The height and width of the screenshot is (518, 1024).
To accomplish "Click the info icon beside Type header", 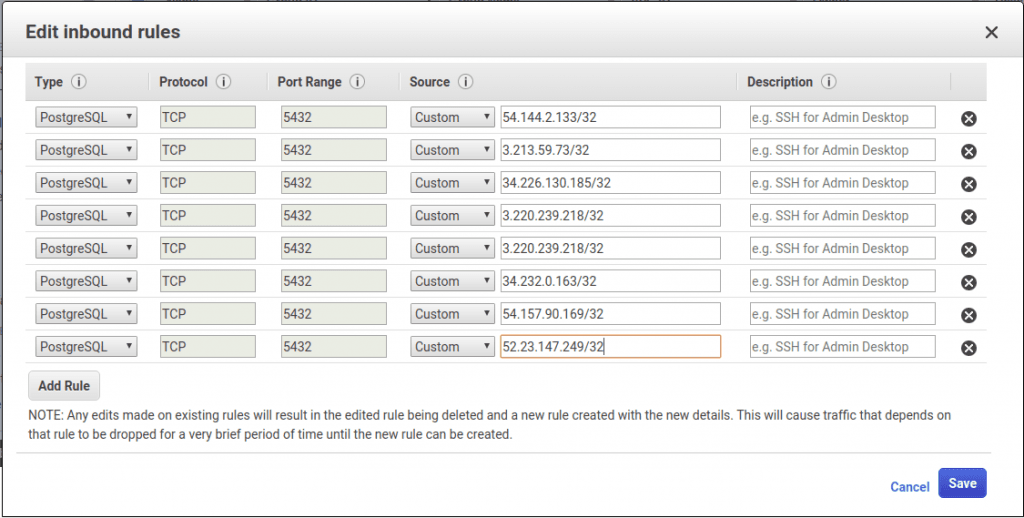I will point(79,82).
